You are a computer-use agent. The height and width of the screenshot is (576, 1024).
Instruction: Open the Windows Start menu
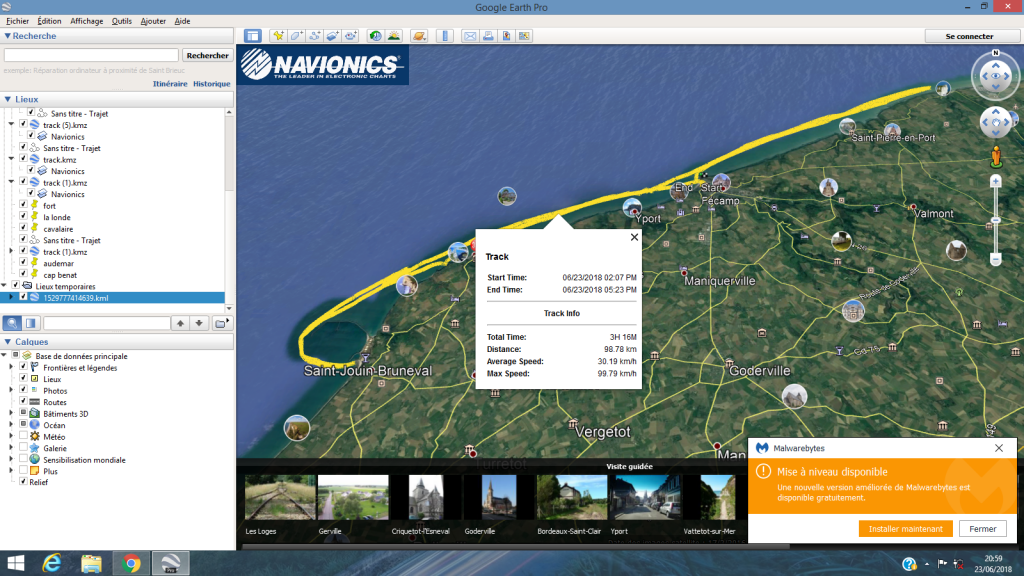(x=15, y=563)
